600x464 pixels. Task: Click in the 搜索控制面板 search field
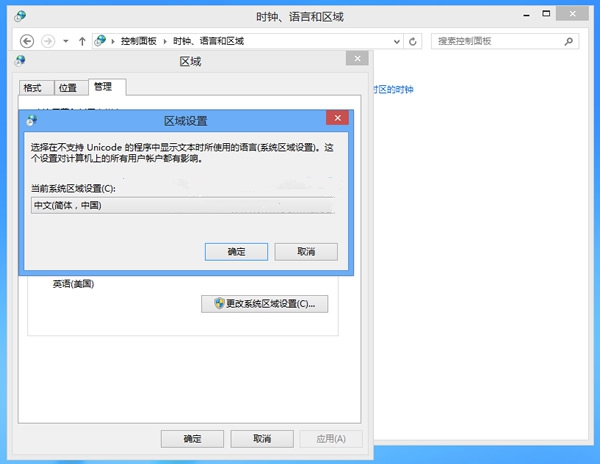click(495, 41)
